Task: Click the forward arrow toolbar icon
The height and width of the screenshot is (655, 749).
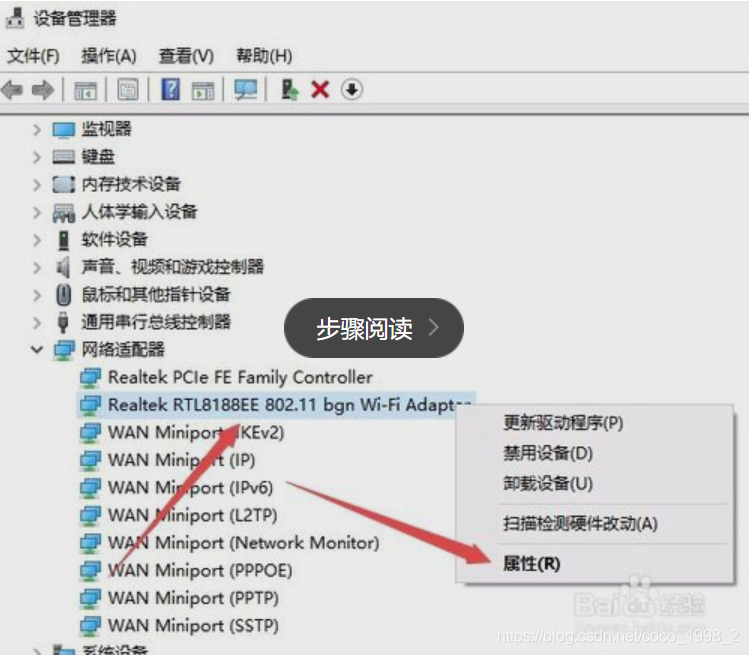Action: coord(43,90)
